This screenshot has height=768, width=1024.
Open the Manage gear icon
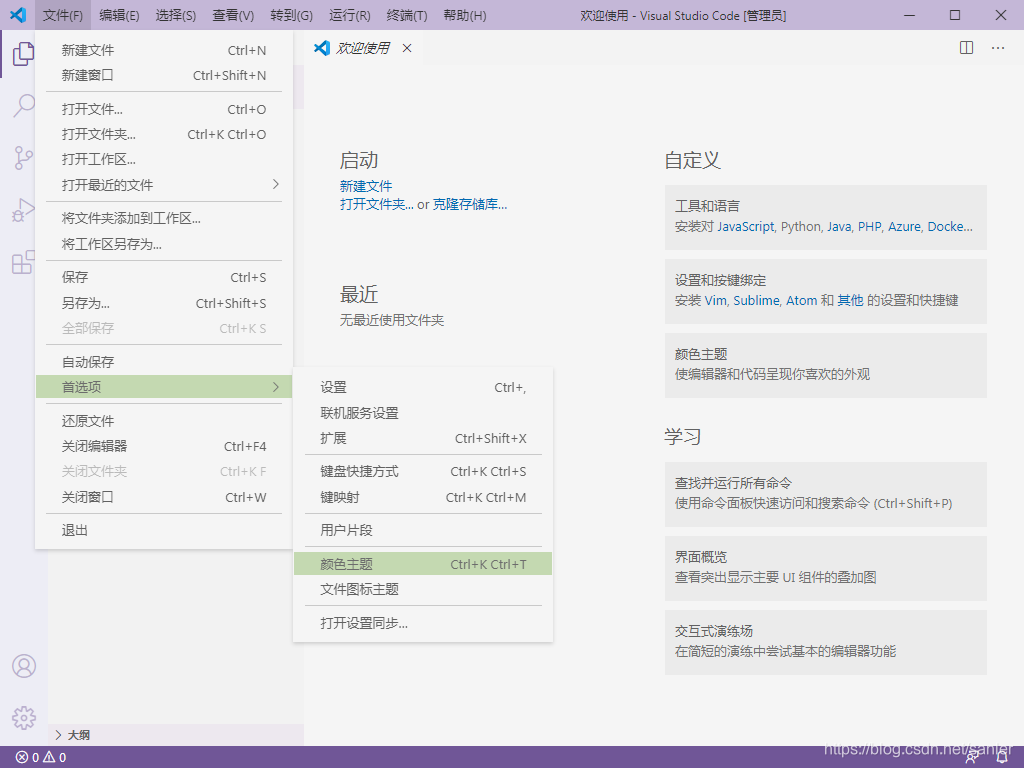[24, 718]
